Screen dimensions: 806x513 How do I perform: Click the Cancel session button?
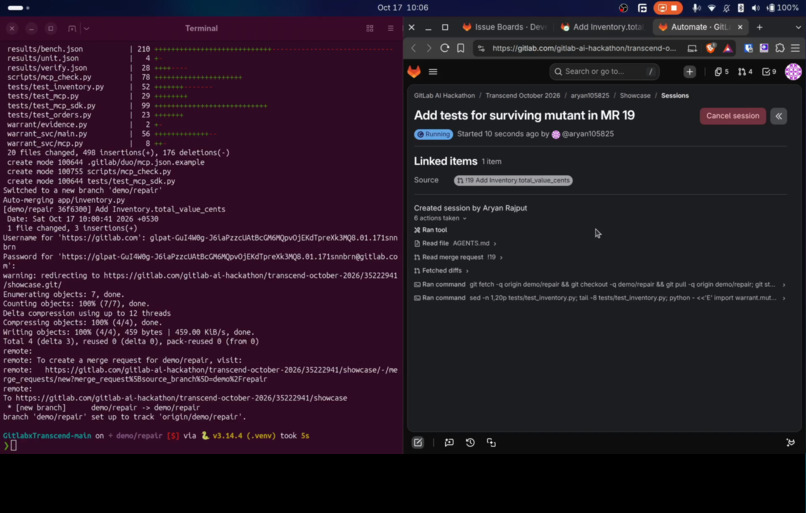pos(732,116)
